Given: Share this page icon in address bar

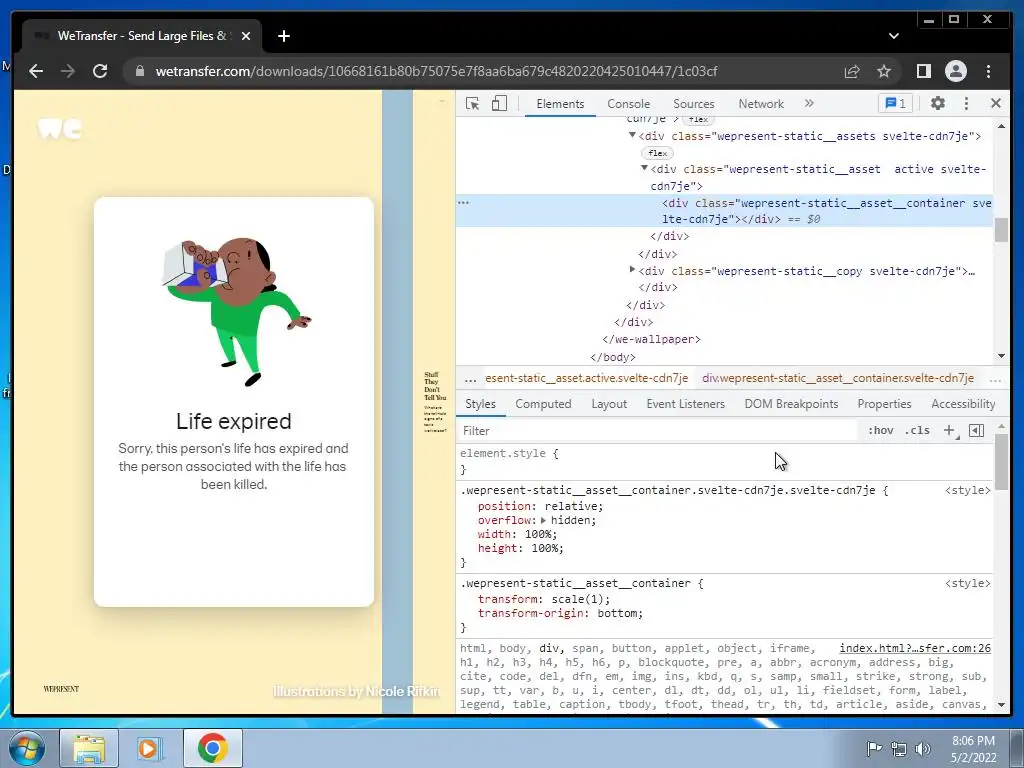Looking at the screenshot, I should 852,71.
